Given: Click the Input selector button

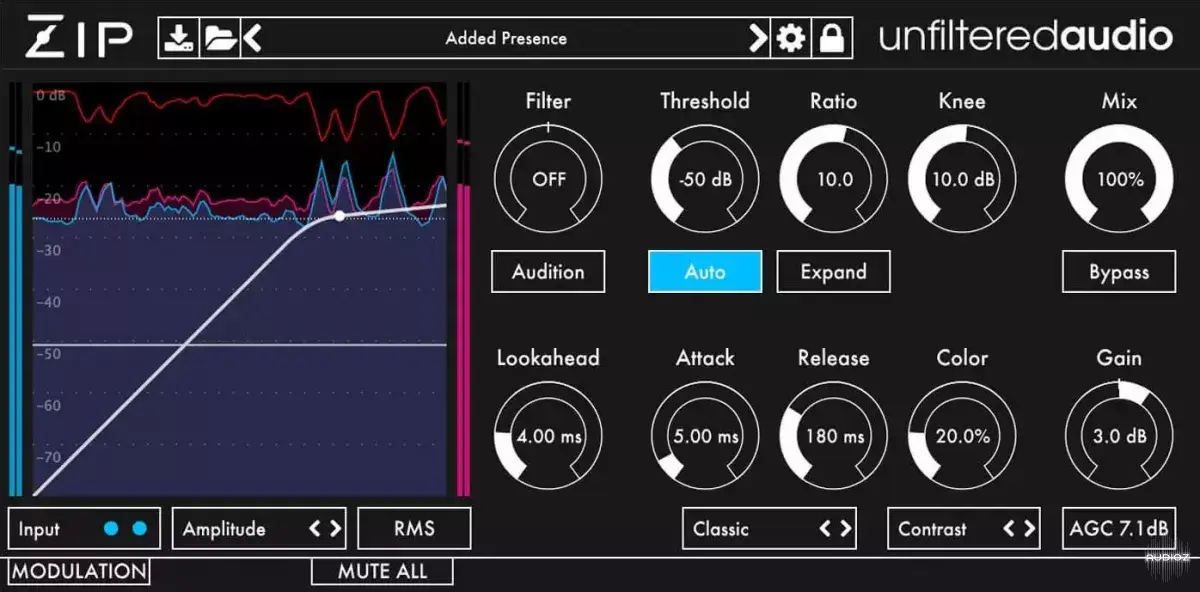Looking at the screenshot, I should click(x=82, y=528).
